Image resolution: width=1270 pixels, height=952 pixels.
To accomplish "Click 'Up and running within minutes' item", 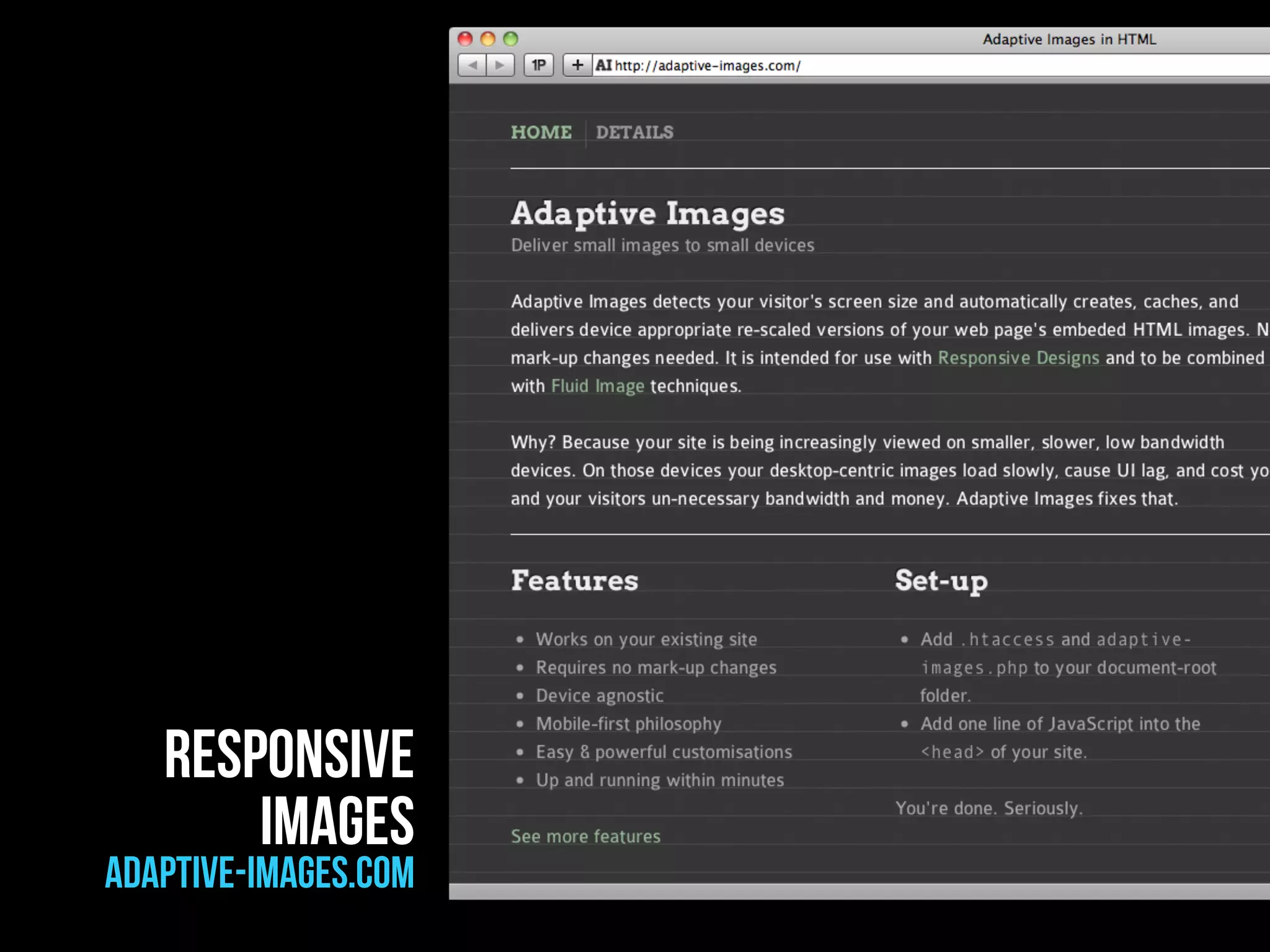I will pyautogui.click(x=660, y=780).
